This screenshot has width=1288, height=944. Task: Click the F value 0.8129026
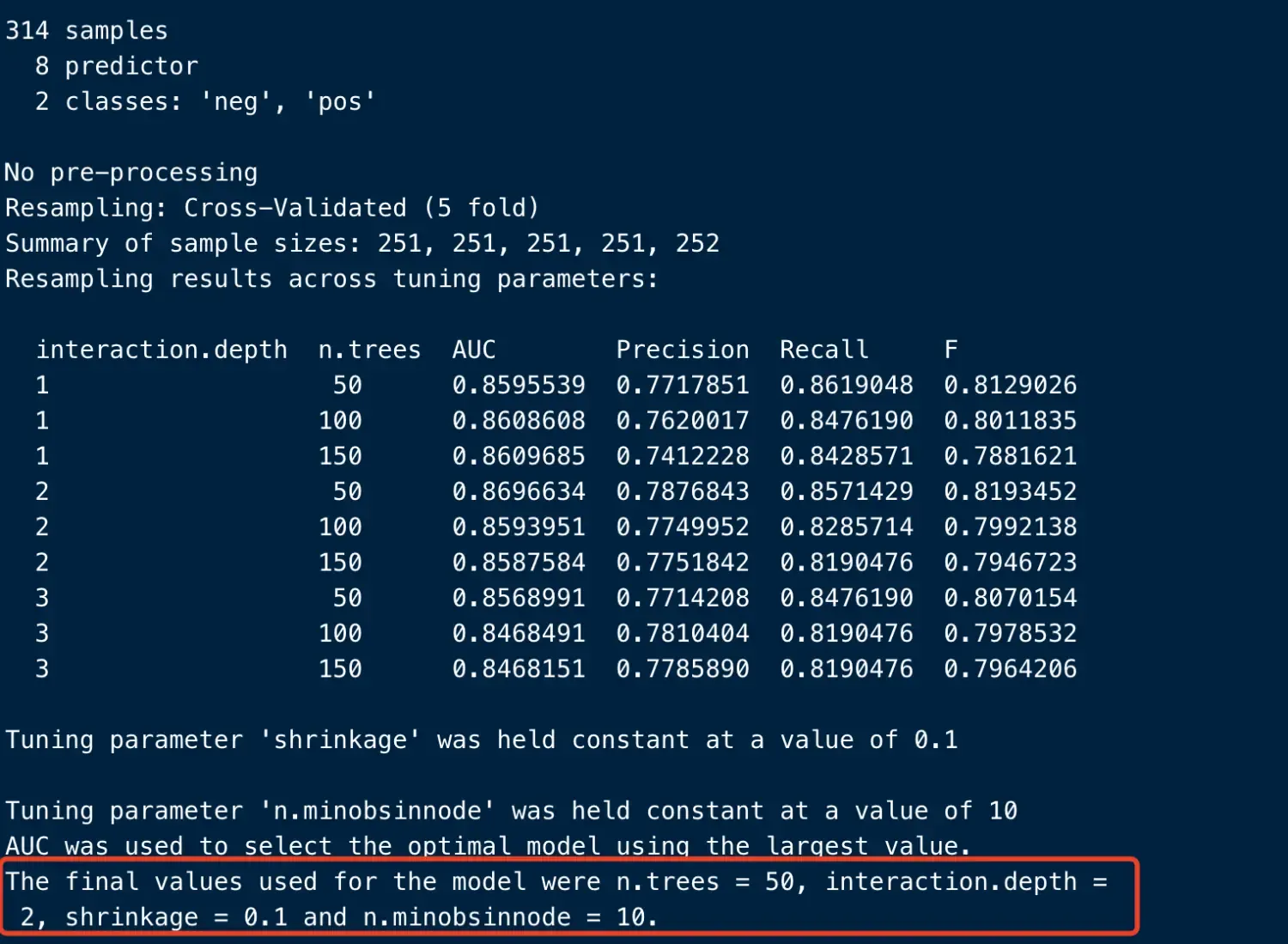[x=1010, y=385]
